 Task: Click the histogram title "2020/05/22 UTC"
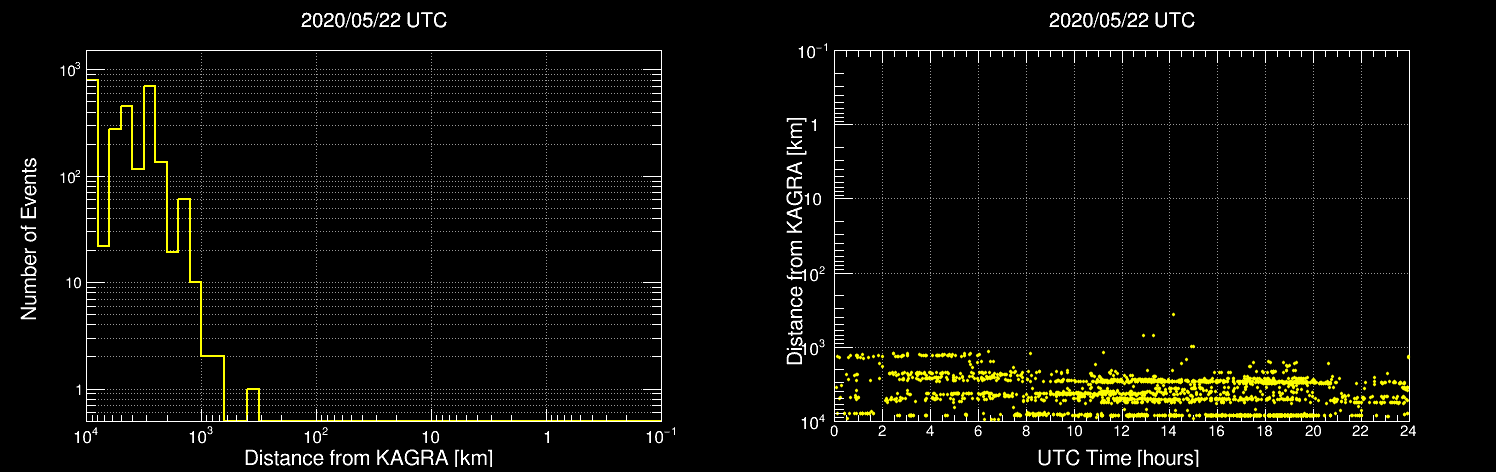point(374,21)
